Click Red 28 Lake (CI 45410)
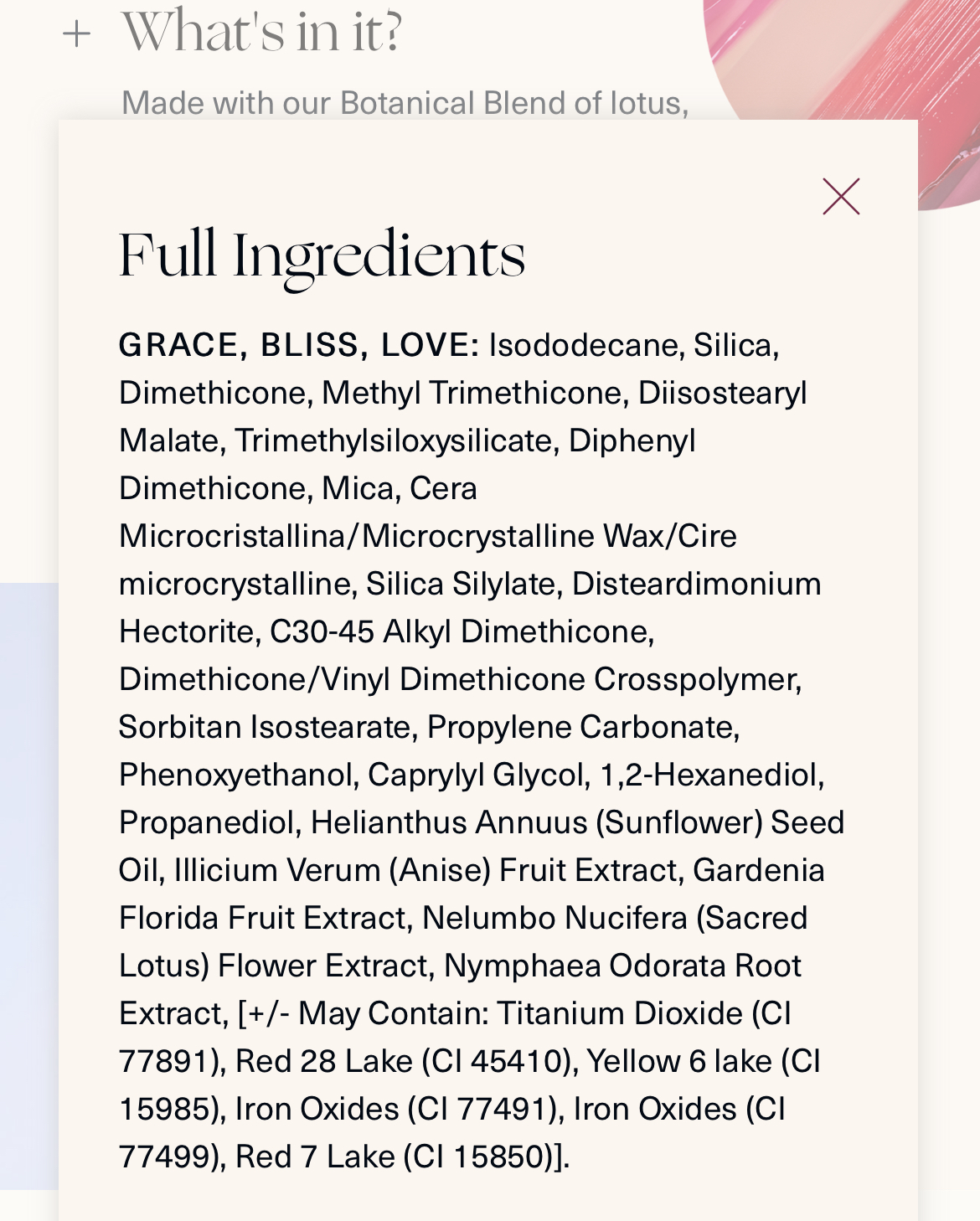The image size is (980, 1221). click(x=406, y=1061)
